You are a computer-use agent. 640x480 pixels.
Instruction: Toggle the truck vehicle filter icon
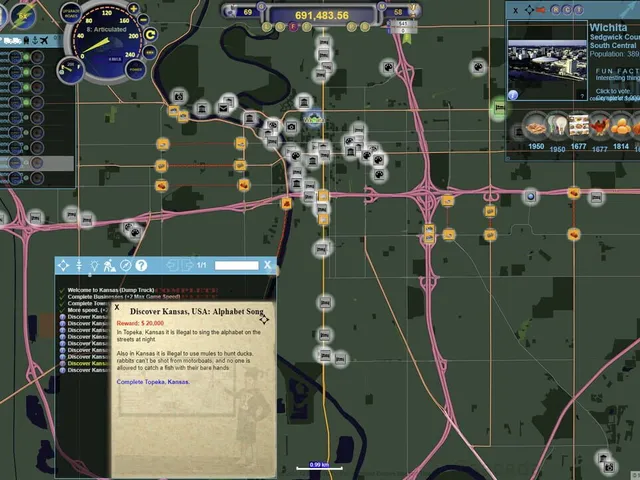click(12, 40)
